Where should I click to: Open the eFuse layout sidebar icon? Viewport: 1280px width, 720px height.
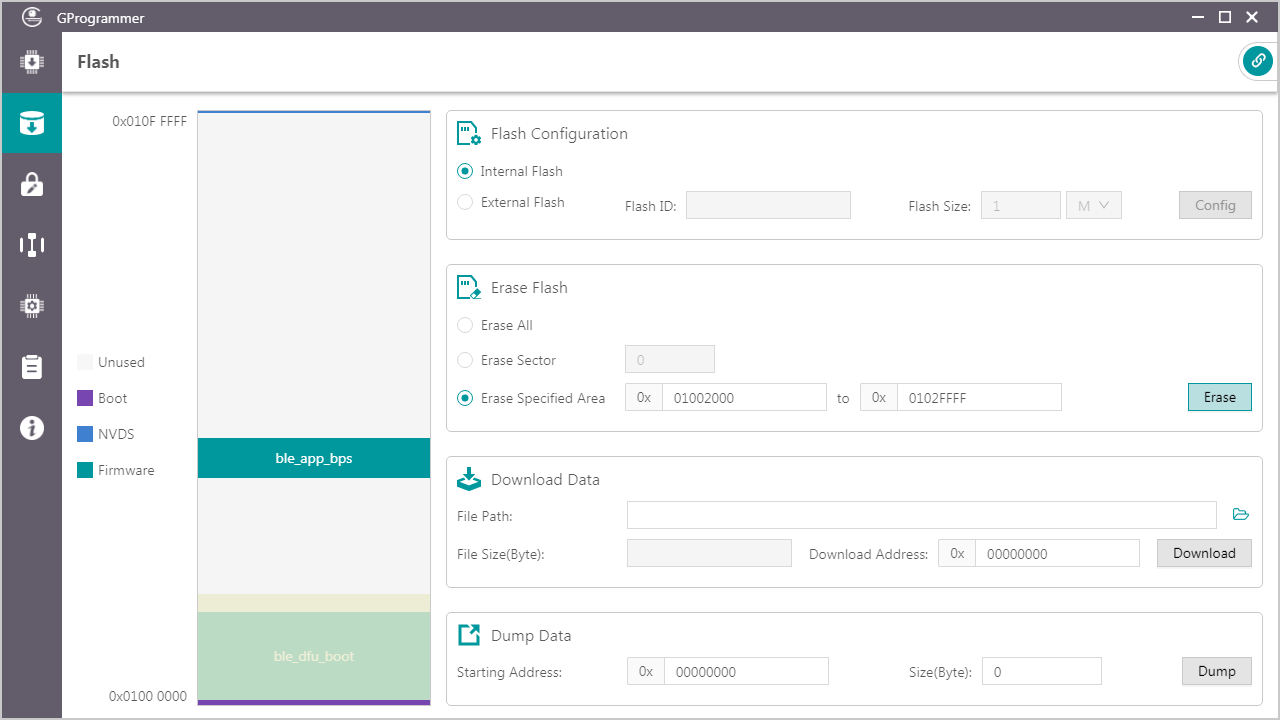click(x=32, y=245)
